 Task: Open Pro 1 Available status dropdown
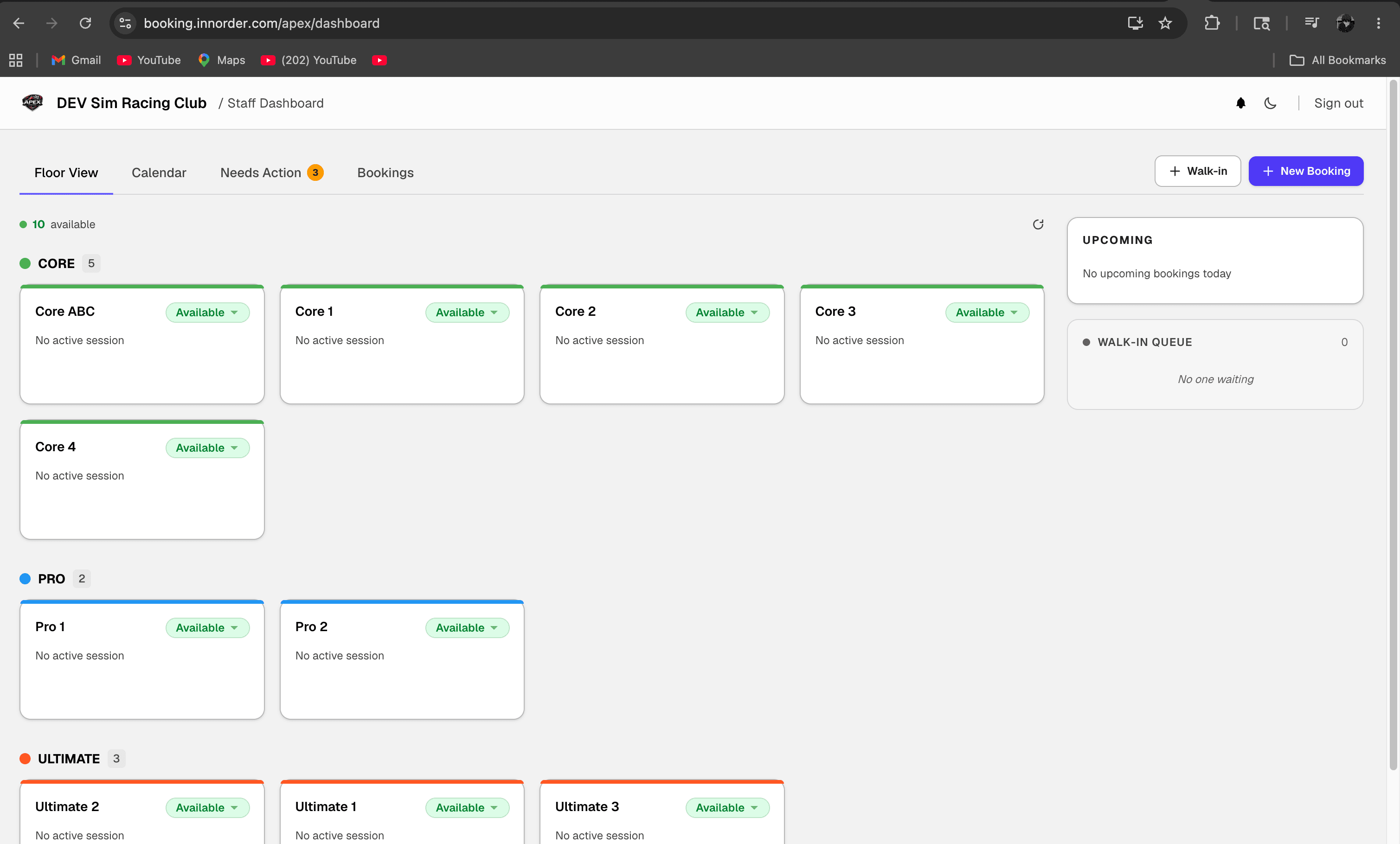pyautogui.click(x=207, y=627)
